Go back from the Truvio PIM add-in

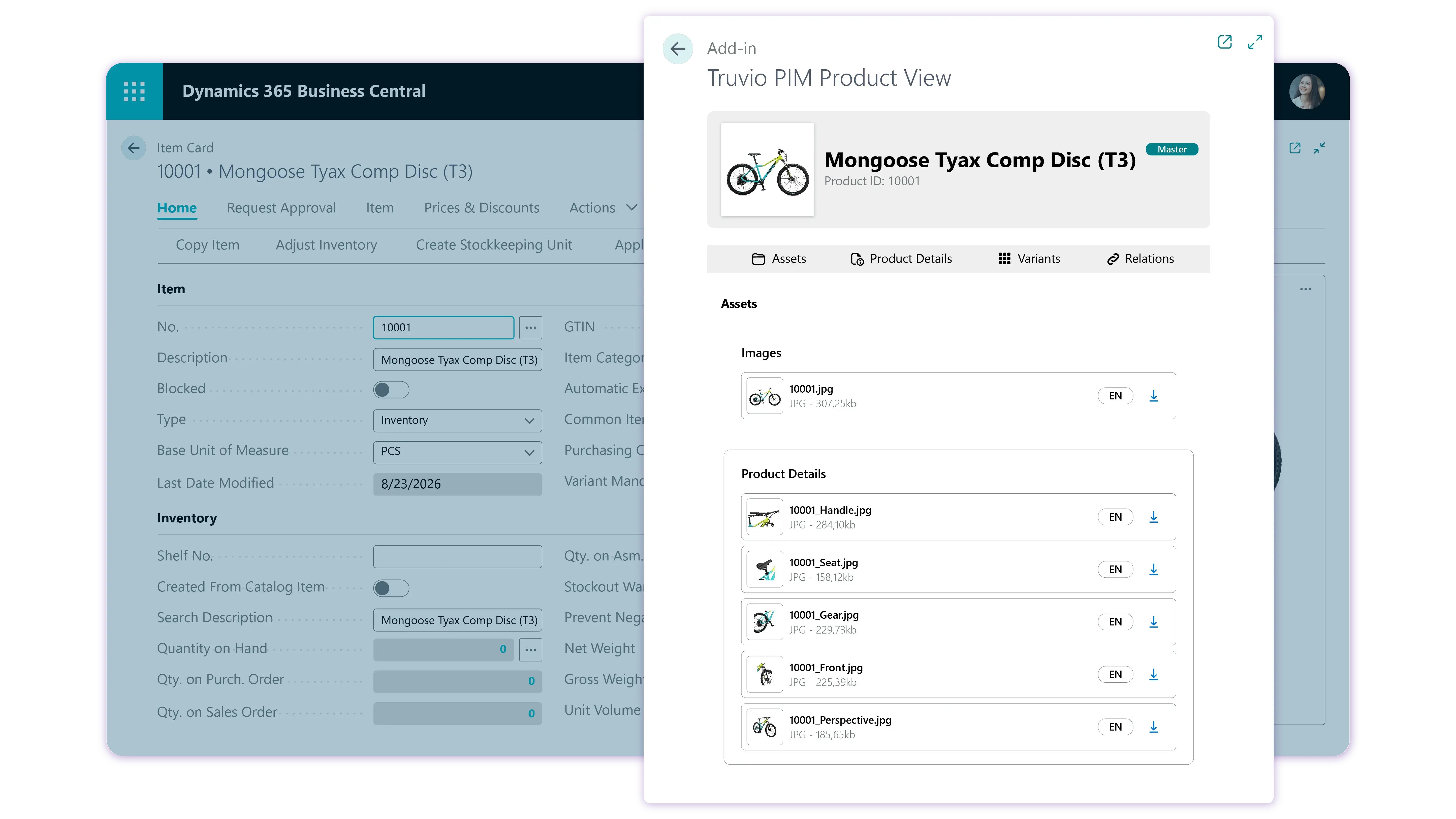pyautogui.click(x=678, y=49)
